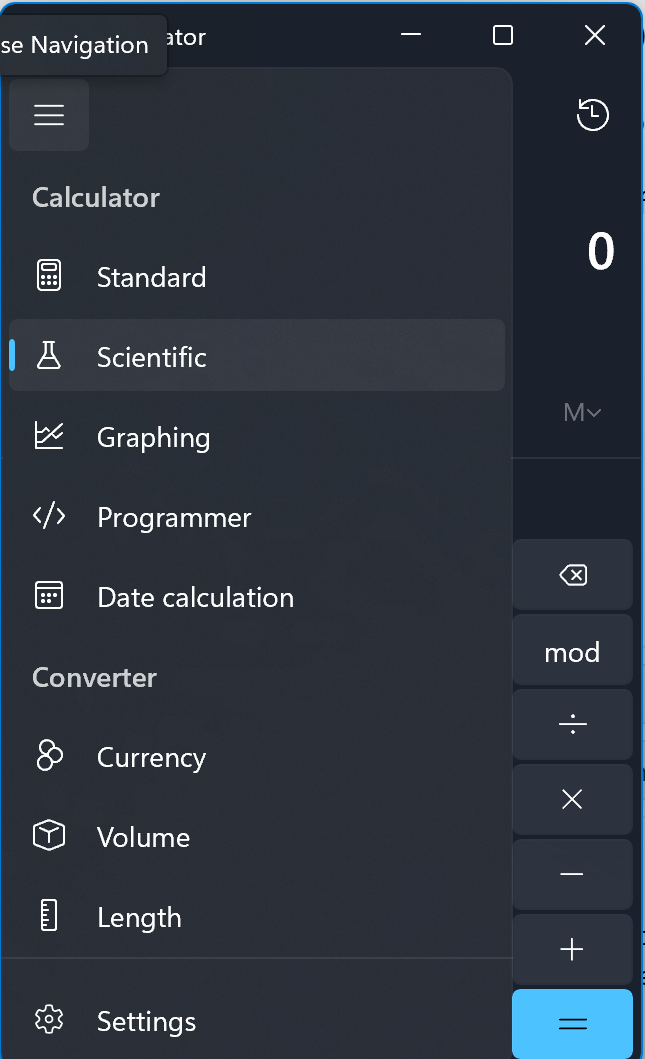The image size is (645, 1059).
Task: Choose the Graphing chart icon
Action: (49, 436)
